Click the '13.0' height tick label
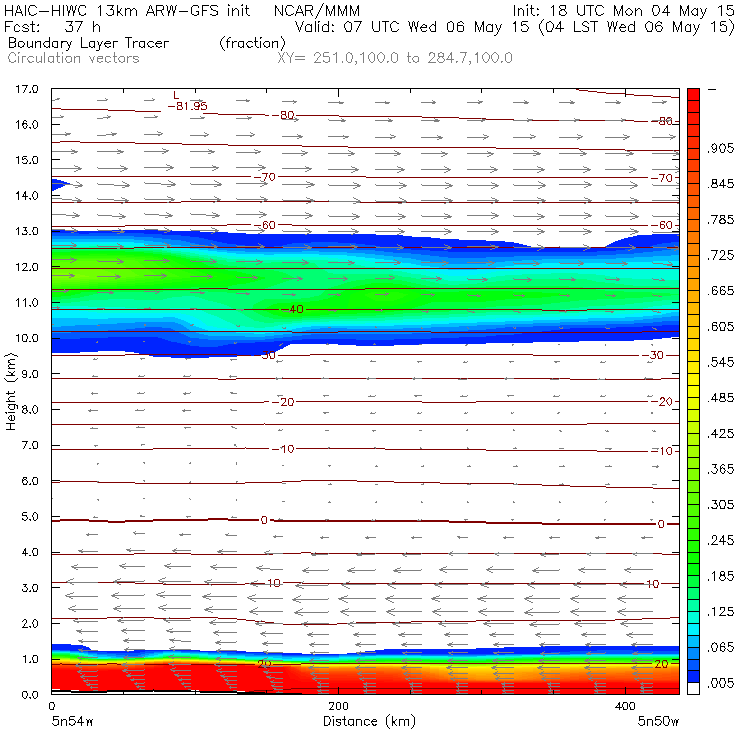The image size is (740, 740). pos(27,231)
